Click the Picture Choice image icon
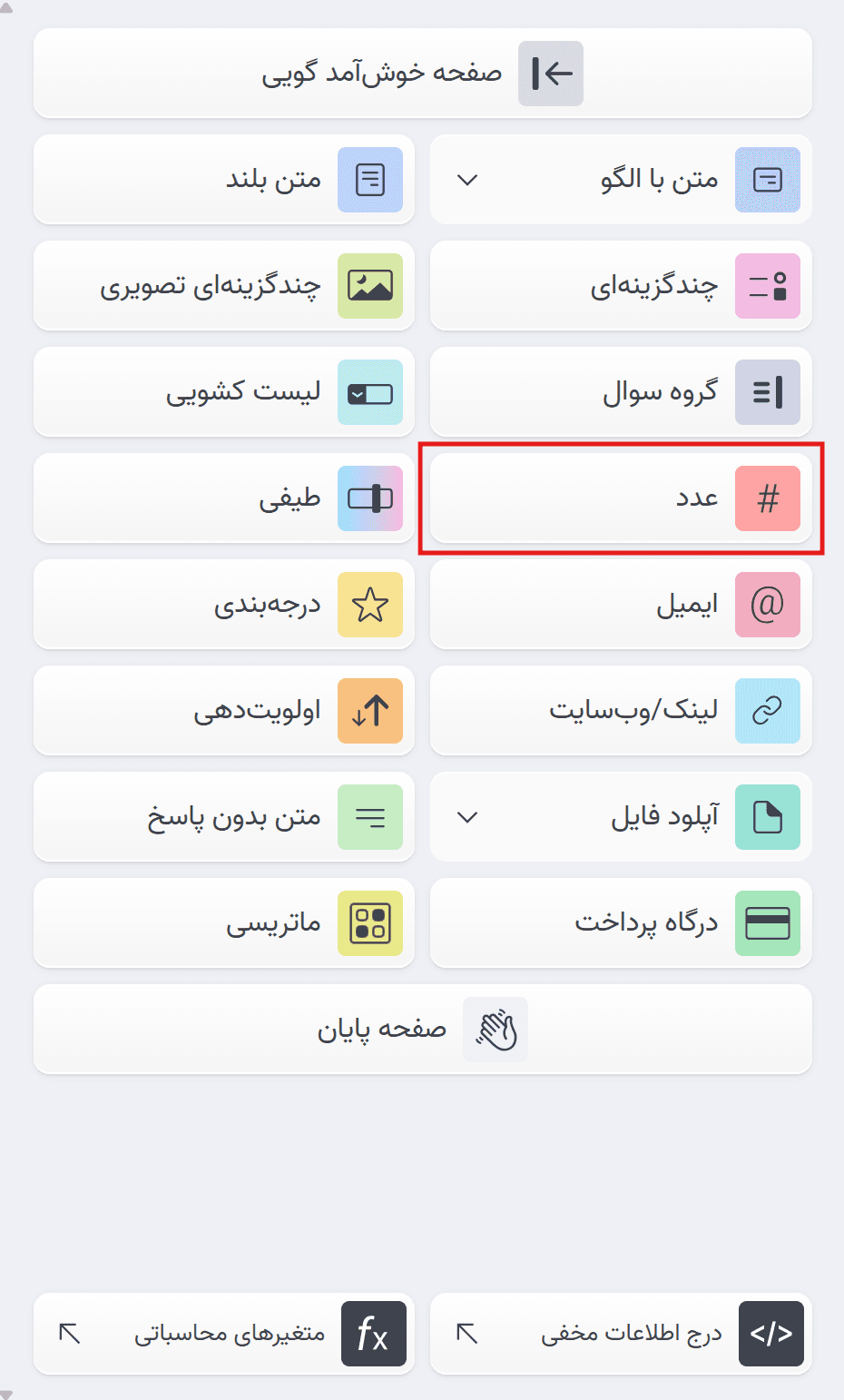Viewport: 844px width, 1400px height. point(370,286)
